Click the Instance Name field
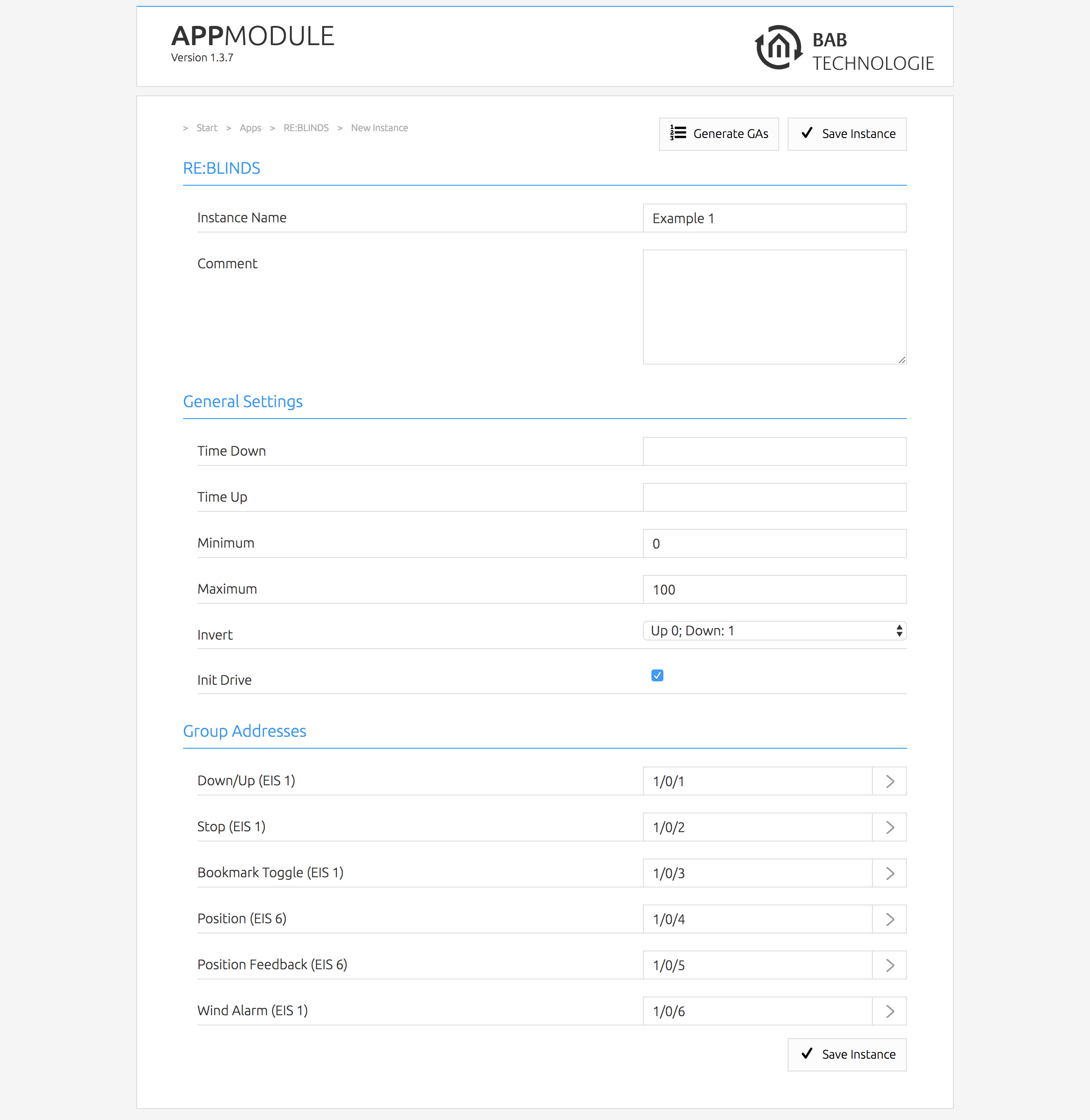The width and height of the screenshot is (1090, 1120). [774, 219]
